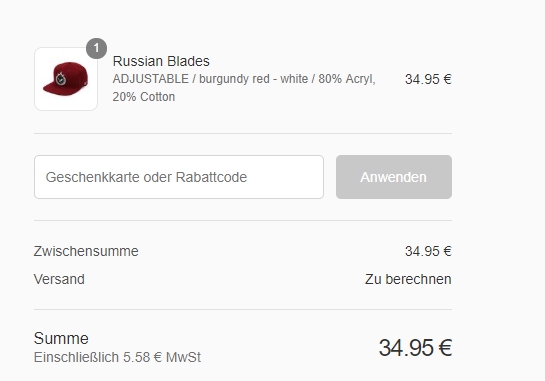Click the Versand label
This screenshot has height=381, width=545.
click(x=59, y=279)
